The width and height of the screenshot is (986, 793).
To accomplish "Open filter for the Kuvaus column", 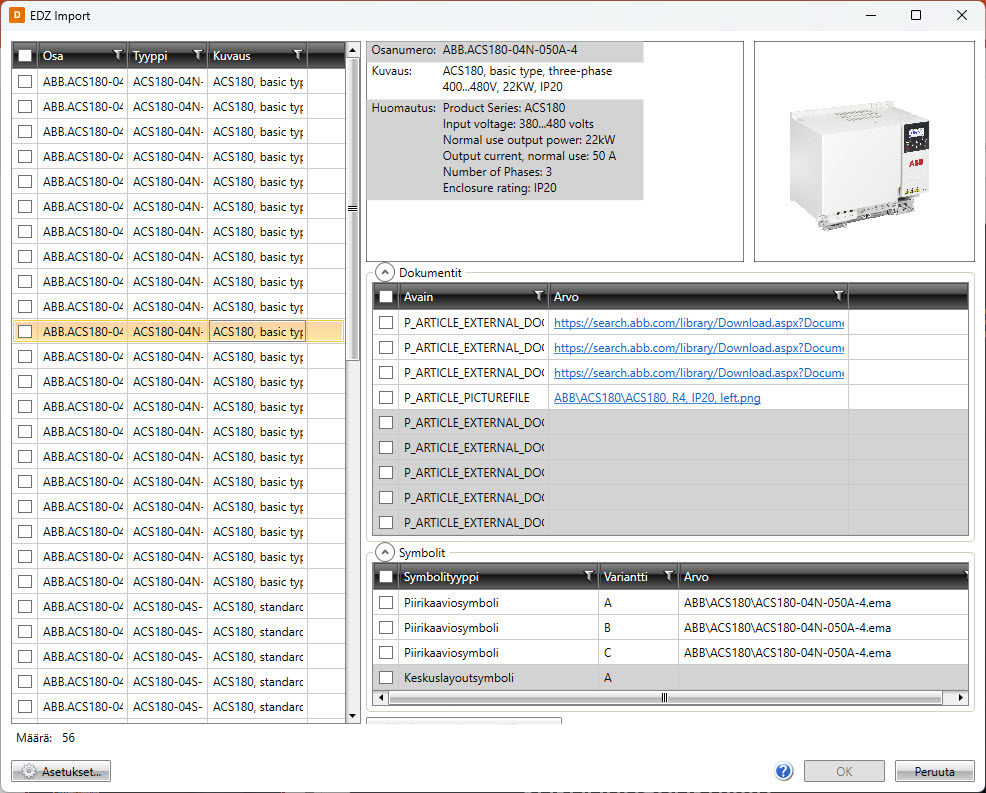I will (297, 56).
